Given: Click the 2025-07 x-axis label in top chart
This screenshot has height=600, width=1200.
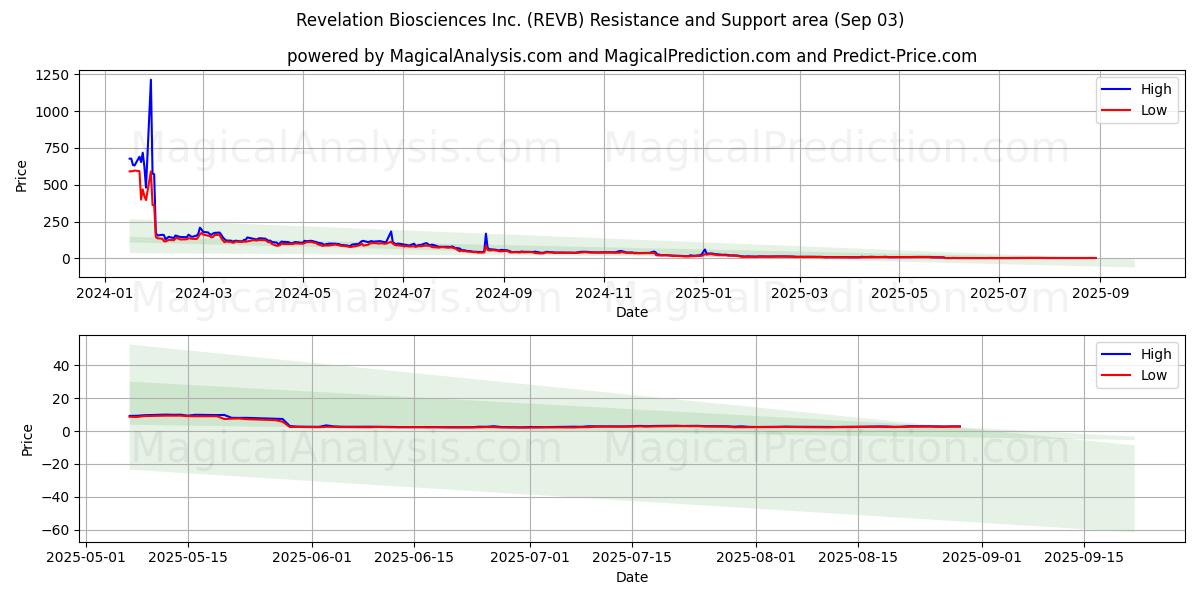Looking at the screenshot, I should 1000,293.
